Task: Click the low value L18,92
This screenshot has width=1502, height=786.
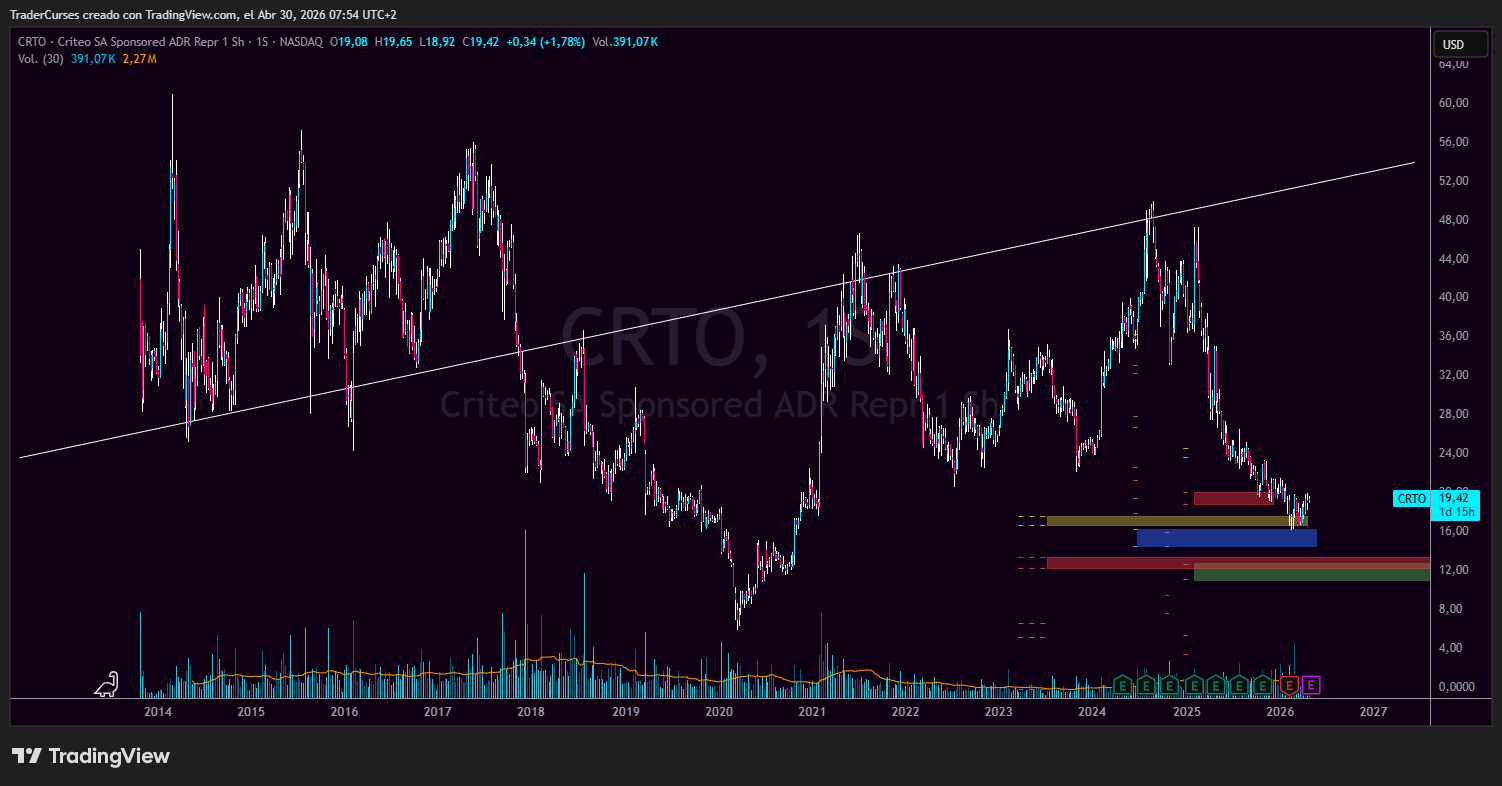Action: tap(436, 42)
